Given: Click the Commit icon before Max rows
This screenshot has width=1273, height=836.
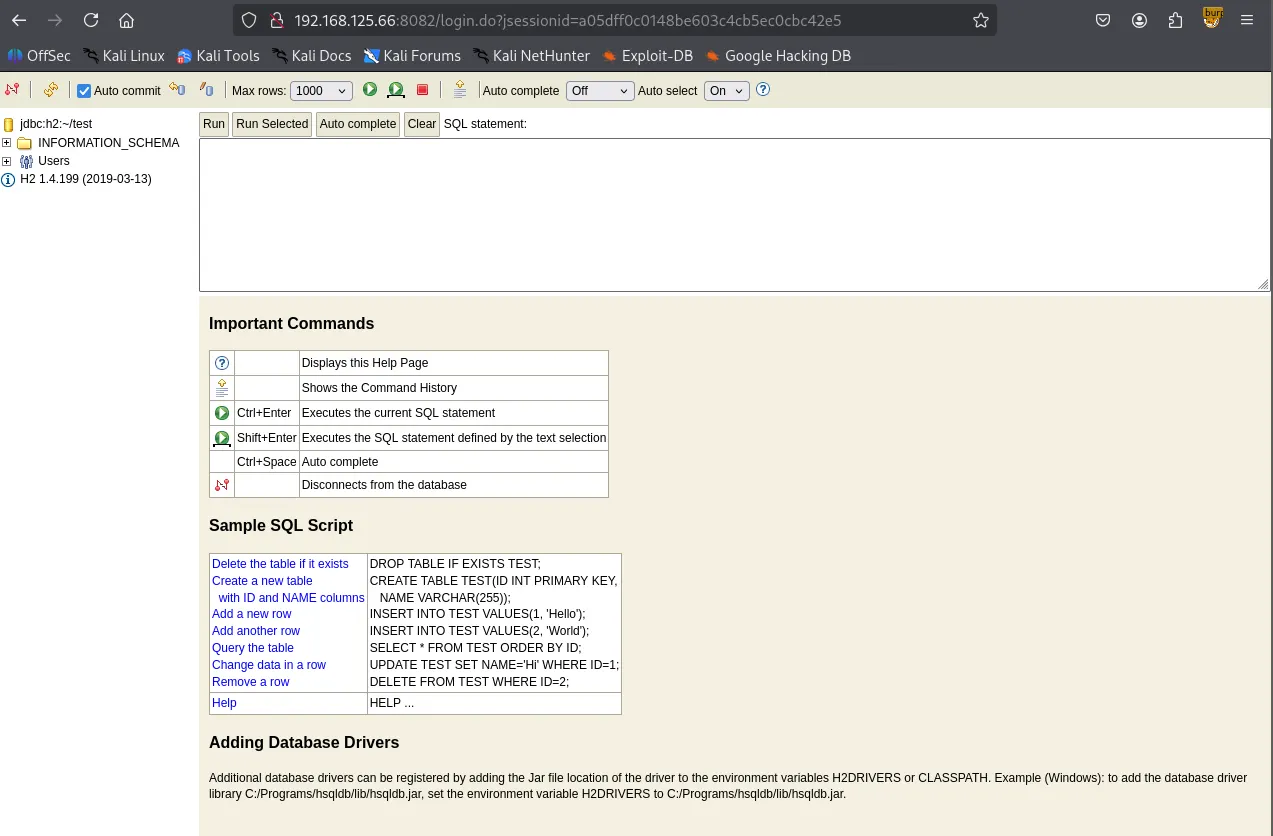Looking at the screenshot, I should point(206,90).
